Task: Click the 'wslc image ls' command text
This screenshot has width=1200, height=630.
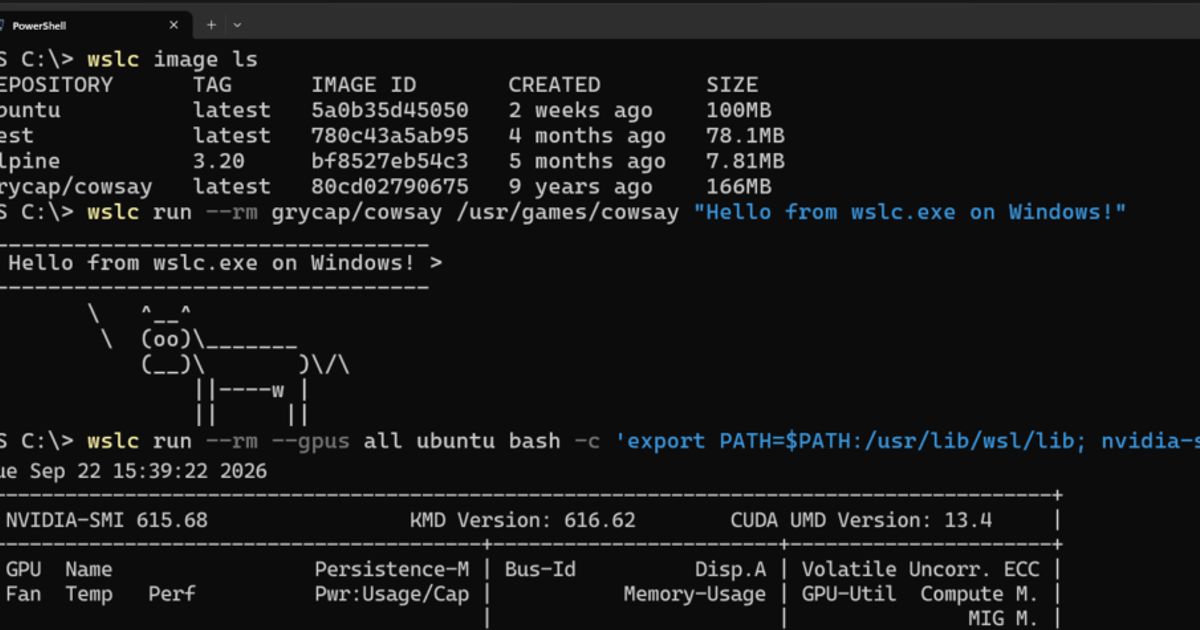Action: 173,59
